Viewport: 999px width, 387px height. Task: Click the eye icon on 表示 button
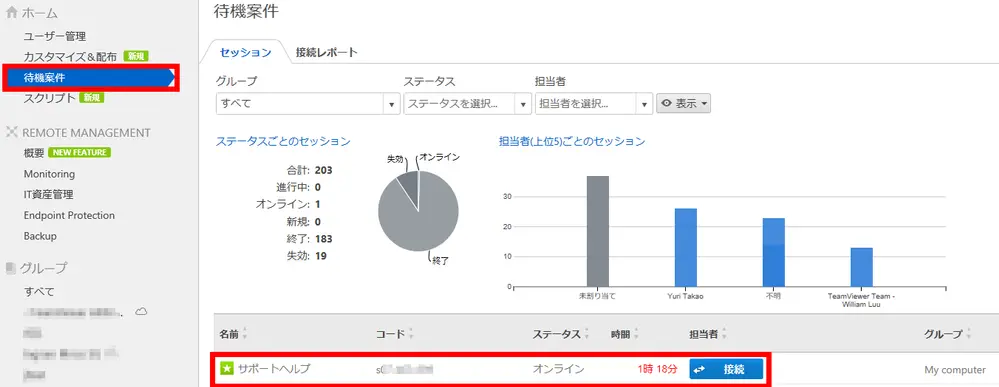[x=667, y=104]
